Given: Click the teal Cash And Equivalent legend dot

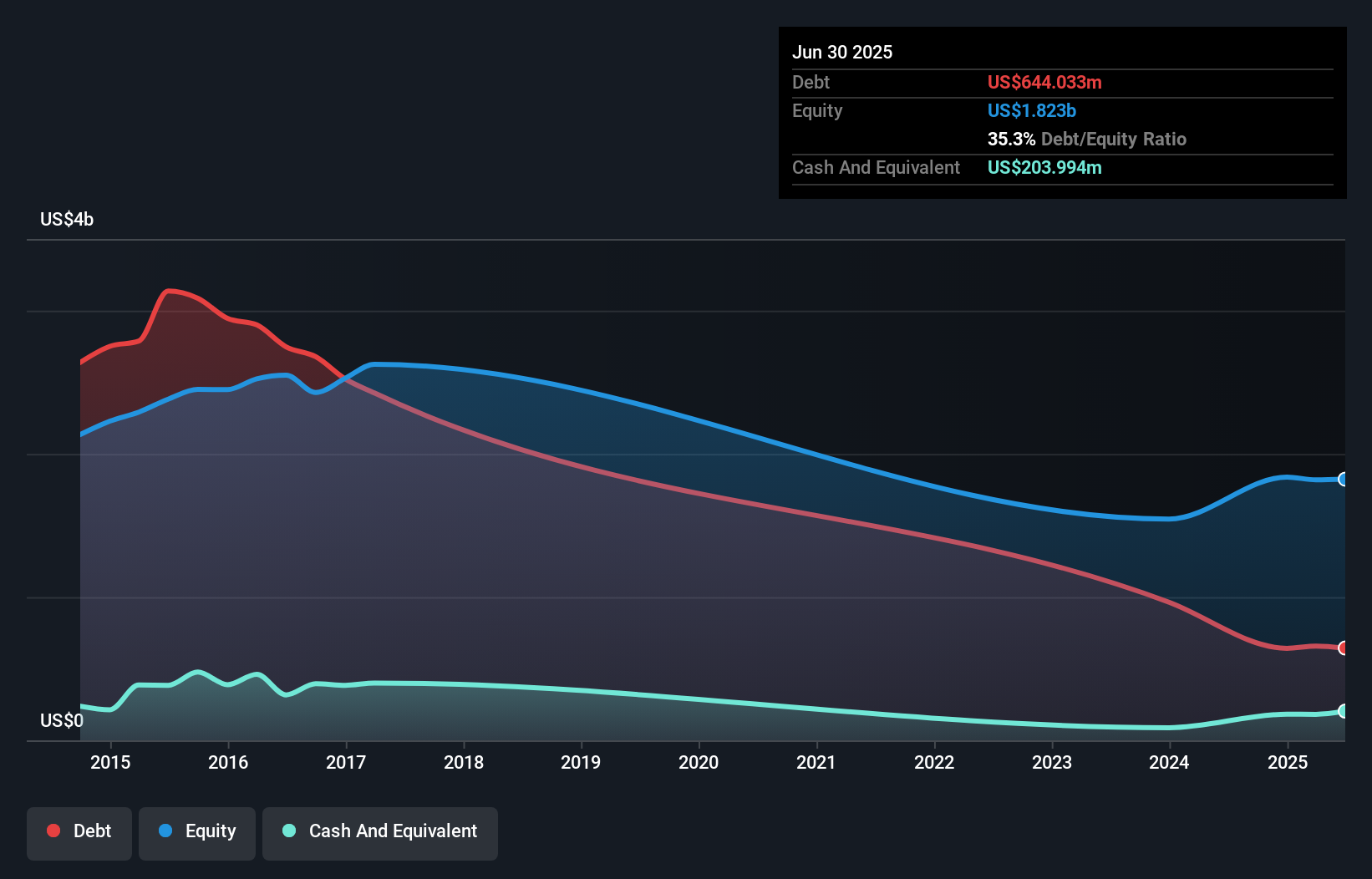Looking at the screenshot, I should 288,831.
